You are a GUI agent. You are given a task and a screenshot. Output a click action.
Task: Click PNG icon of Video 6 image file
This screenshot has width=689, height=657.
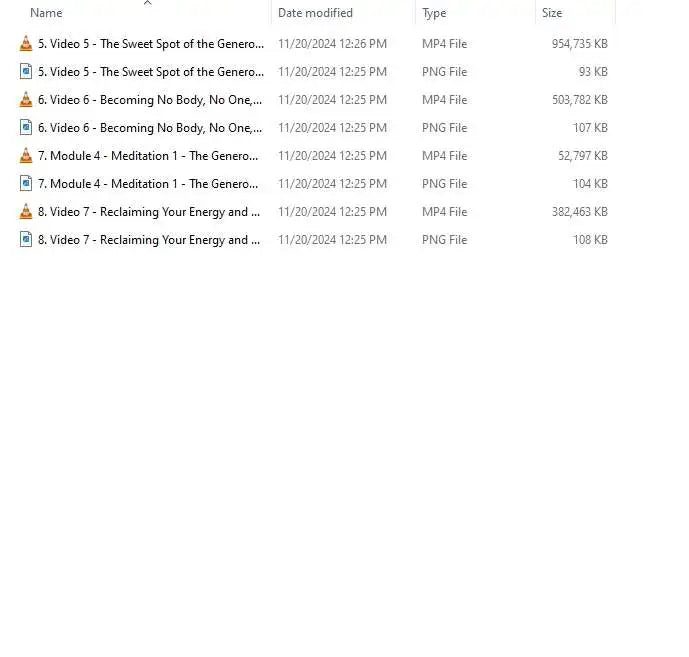pos(26,128)
